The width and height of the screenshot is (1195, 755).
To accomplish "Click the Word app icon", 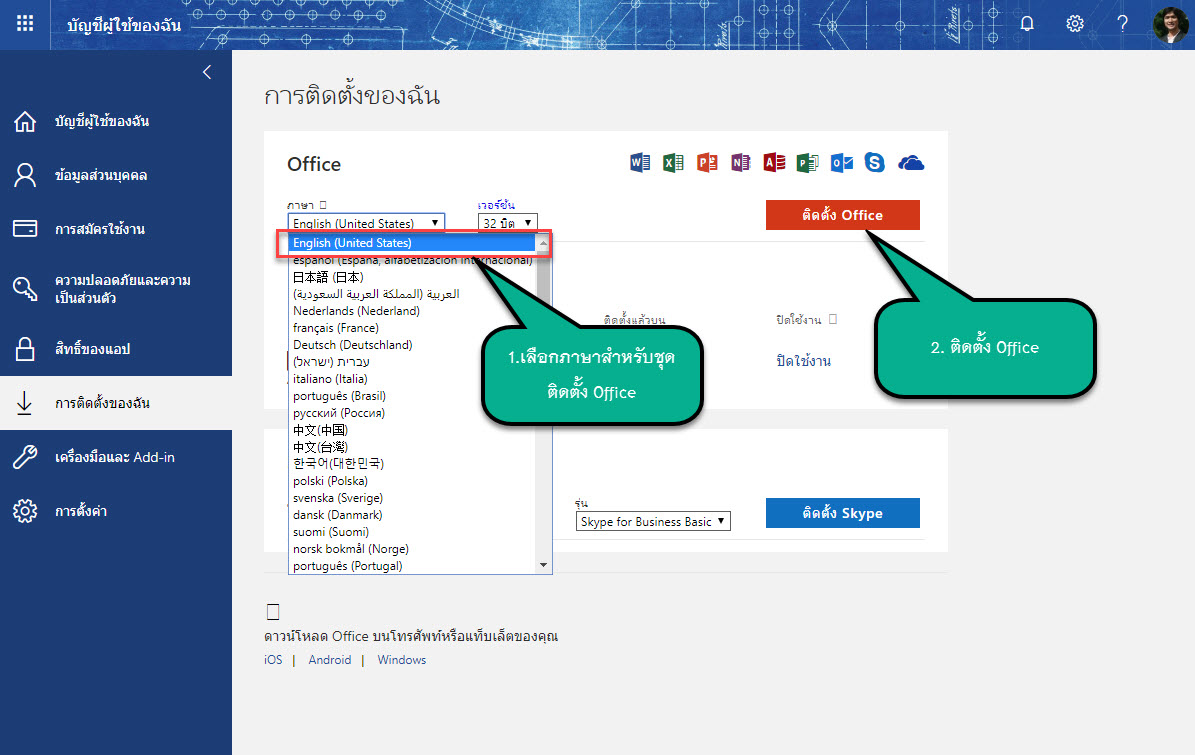I will coord(640,163).
